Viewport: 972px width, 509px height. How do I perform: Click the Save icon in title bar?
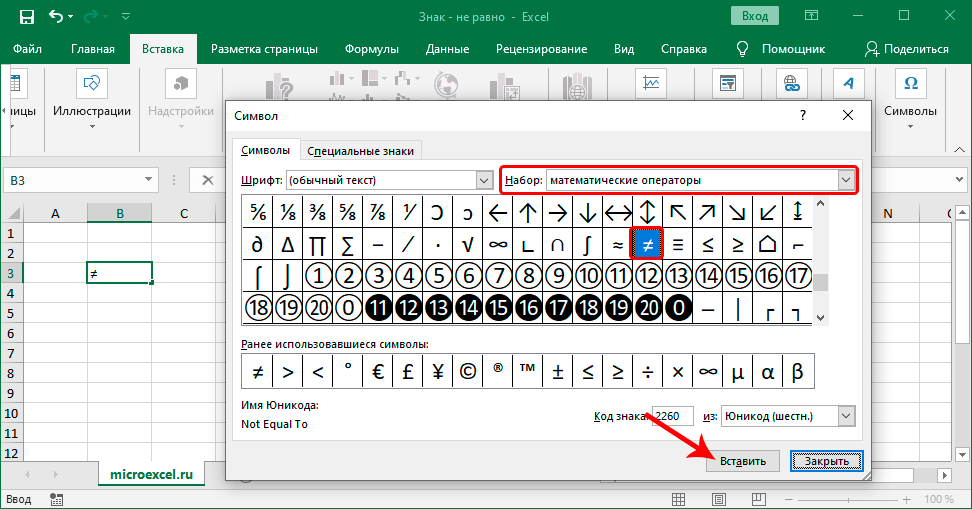click(x=26, y=17)
